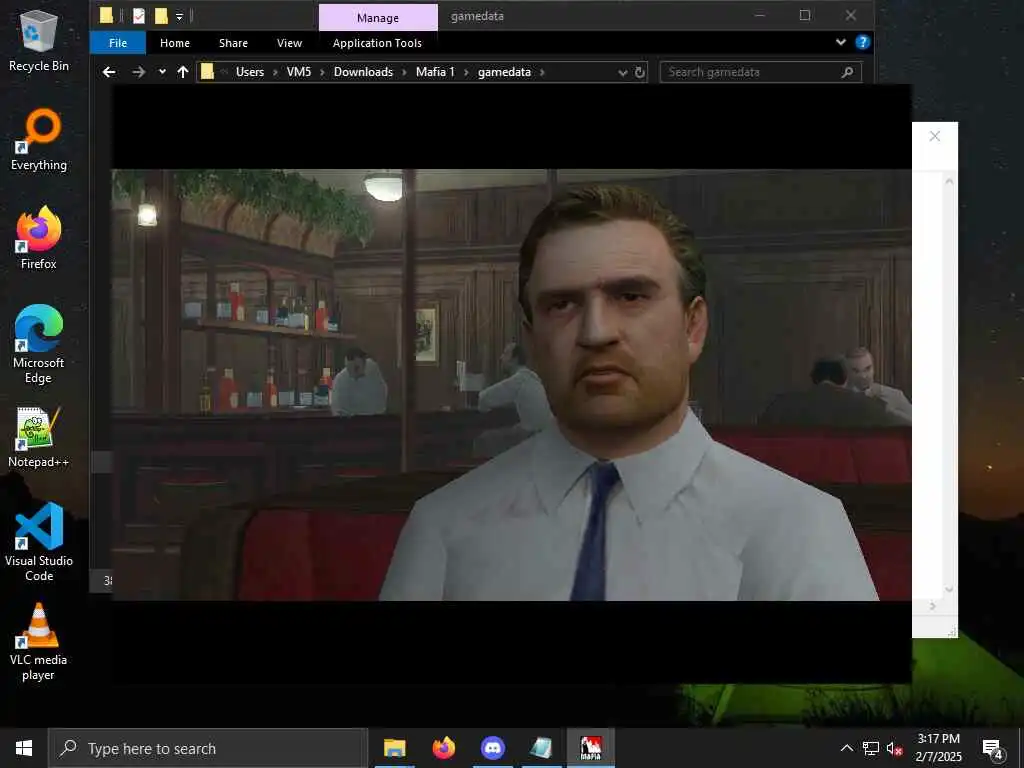This screenshot has width=1024, height=768.
Task: Refresh the gamedata folder view
Action: pyautogui.click(x=640, y=72)
